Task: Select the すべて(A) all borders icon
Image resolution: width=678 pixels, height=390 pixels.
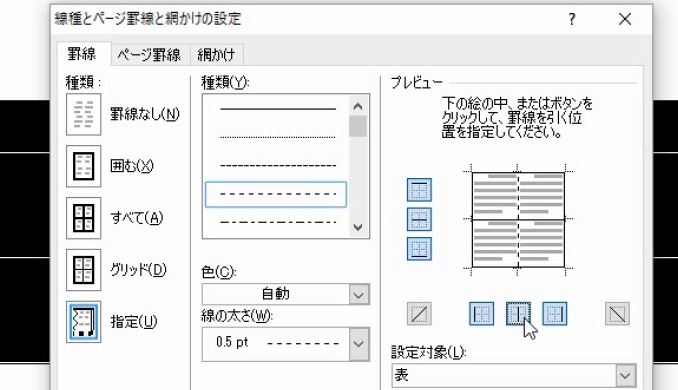Action: [83, 218]
